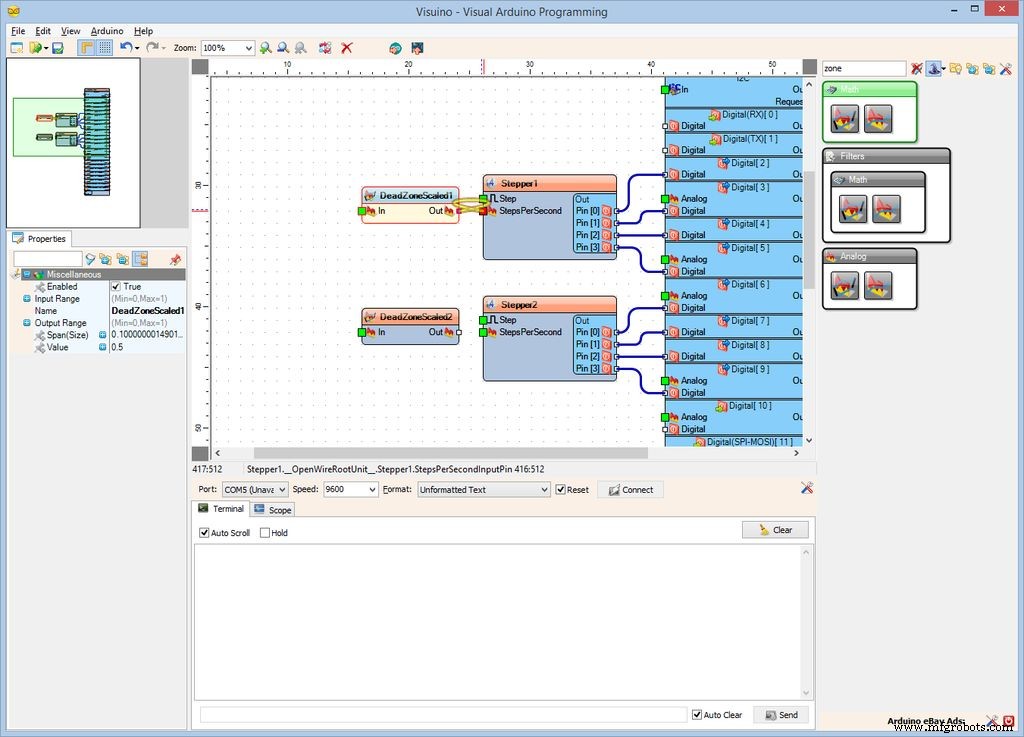Screen dimensions: 1024x737
Task: Open the Arduino menu
Action: point(106,31)
